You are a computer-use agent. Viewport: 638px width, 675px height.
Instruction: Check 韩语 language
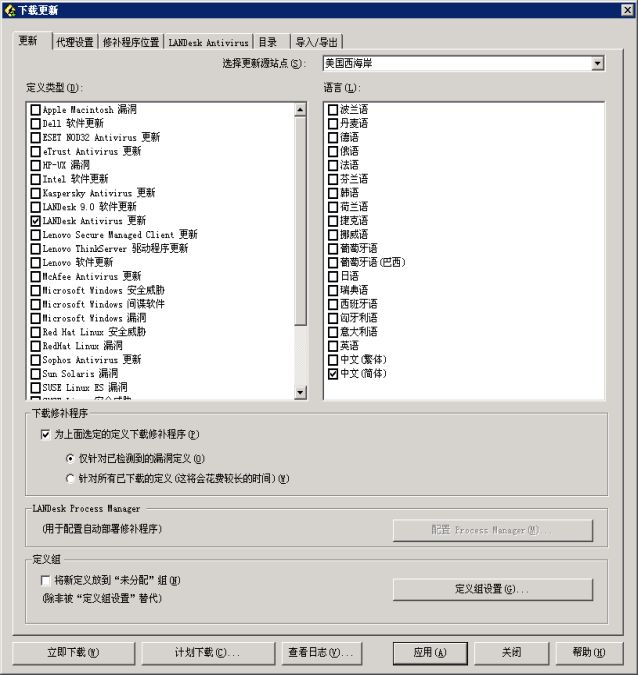(x=333, y=193)
